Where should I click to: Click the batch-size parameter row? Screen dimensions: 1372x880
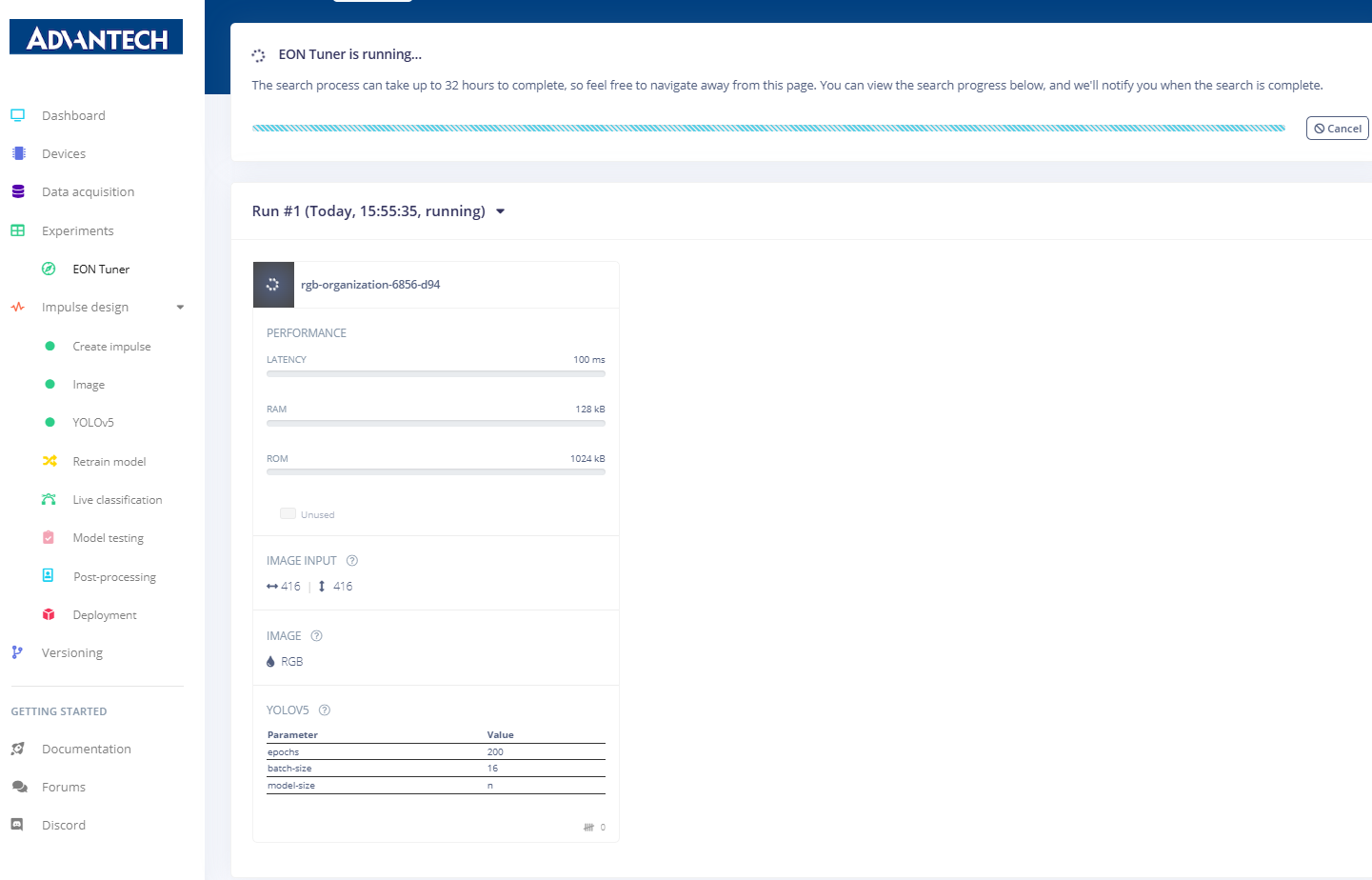(x=436, y=768)
